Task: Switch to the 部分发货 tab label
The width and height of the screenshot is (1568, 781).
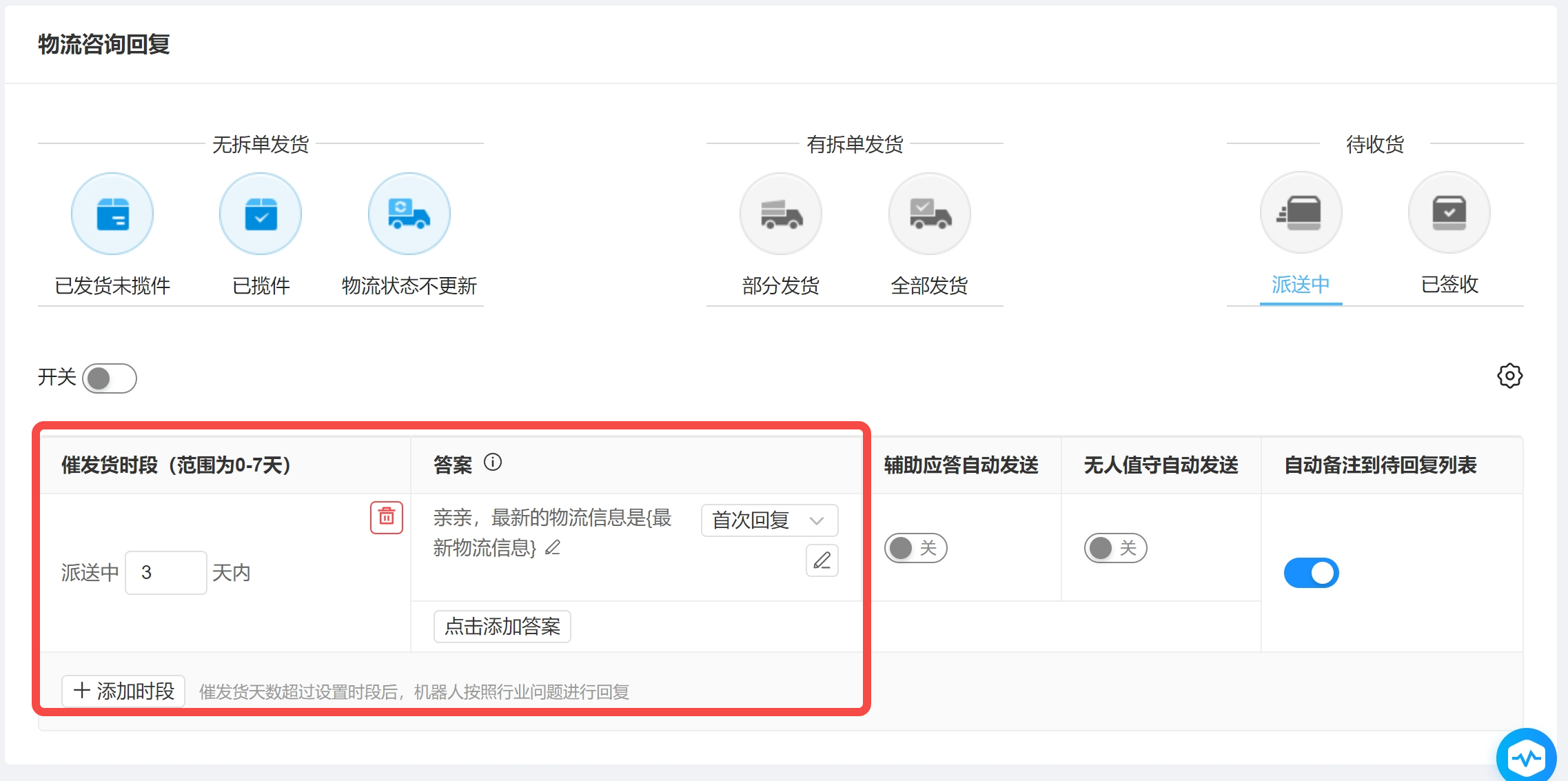Action: tap(781, 285)
